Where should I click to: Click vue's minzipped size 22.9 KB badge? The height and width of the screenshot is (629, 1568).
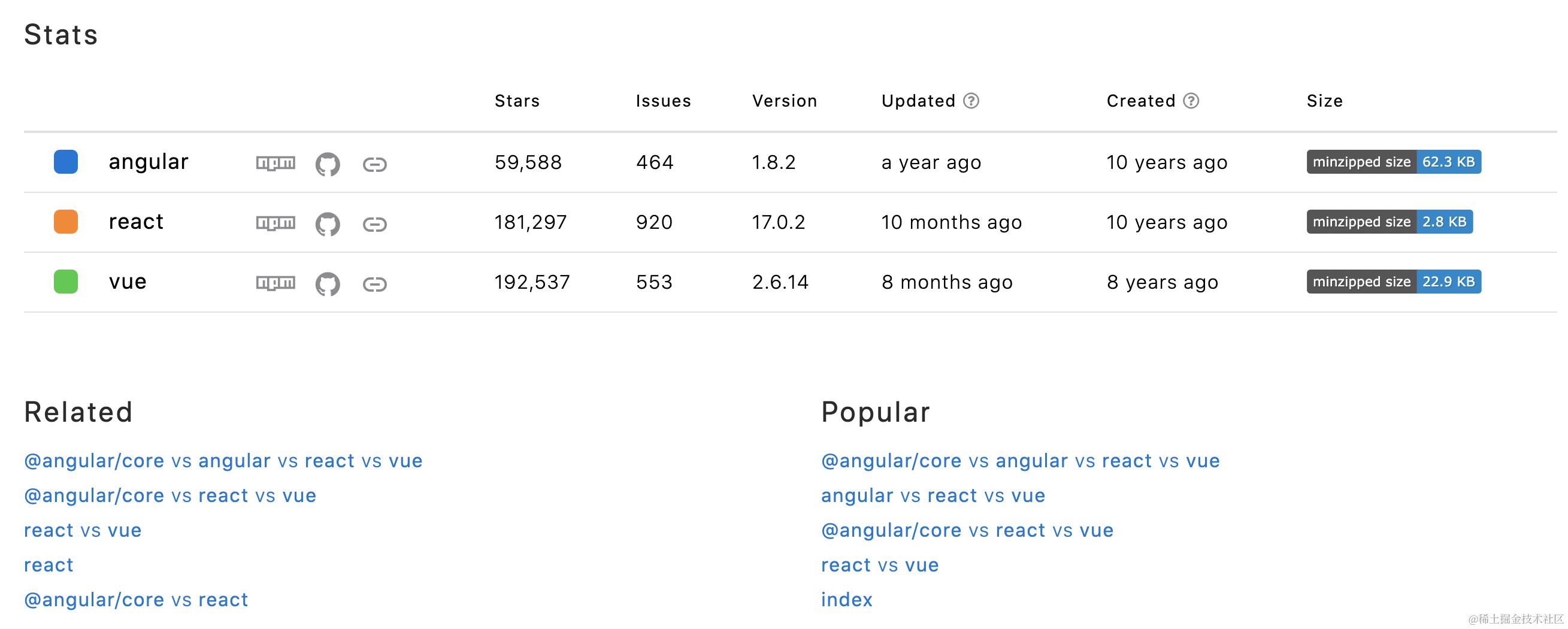coord(1393,282)
